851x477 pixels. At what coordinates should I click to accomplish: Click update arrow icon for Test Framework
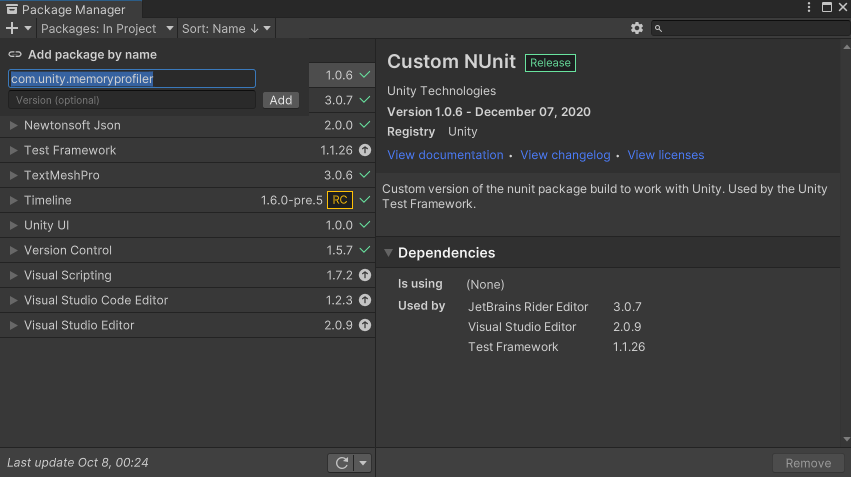click(365, 150)
